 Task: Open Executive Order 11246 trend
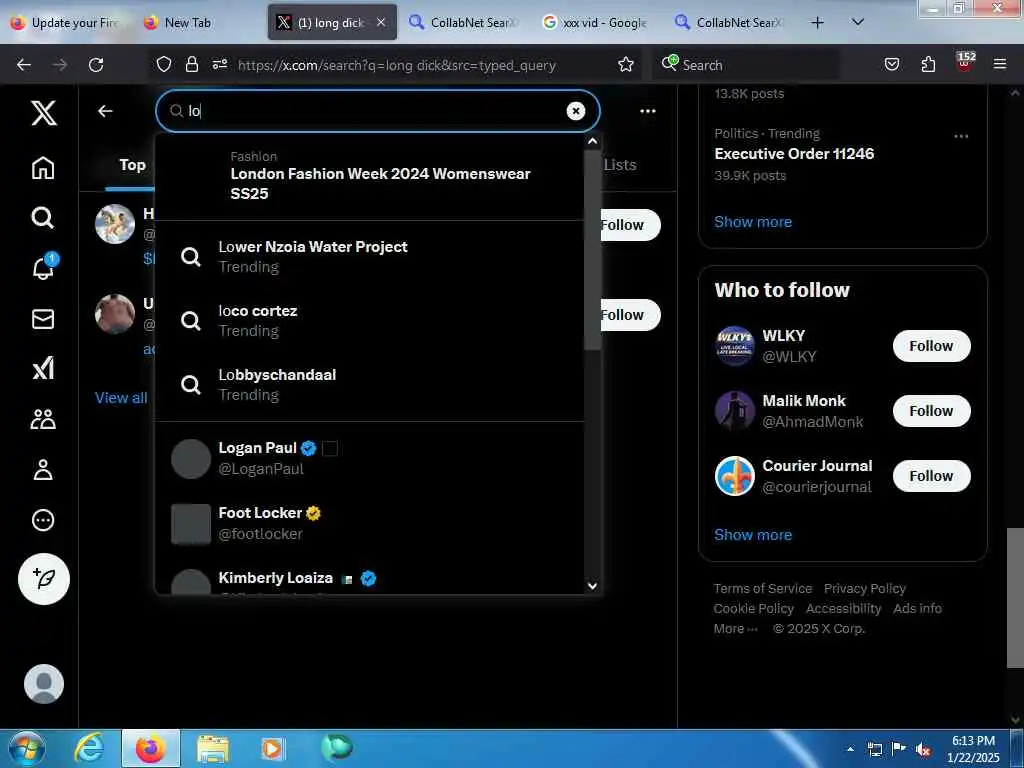click(794, 154)
